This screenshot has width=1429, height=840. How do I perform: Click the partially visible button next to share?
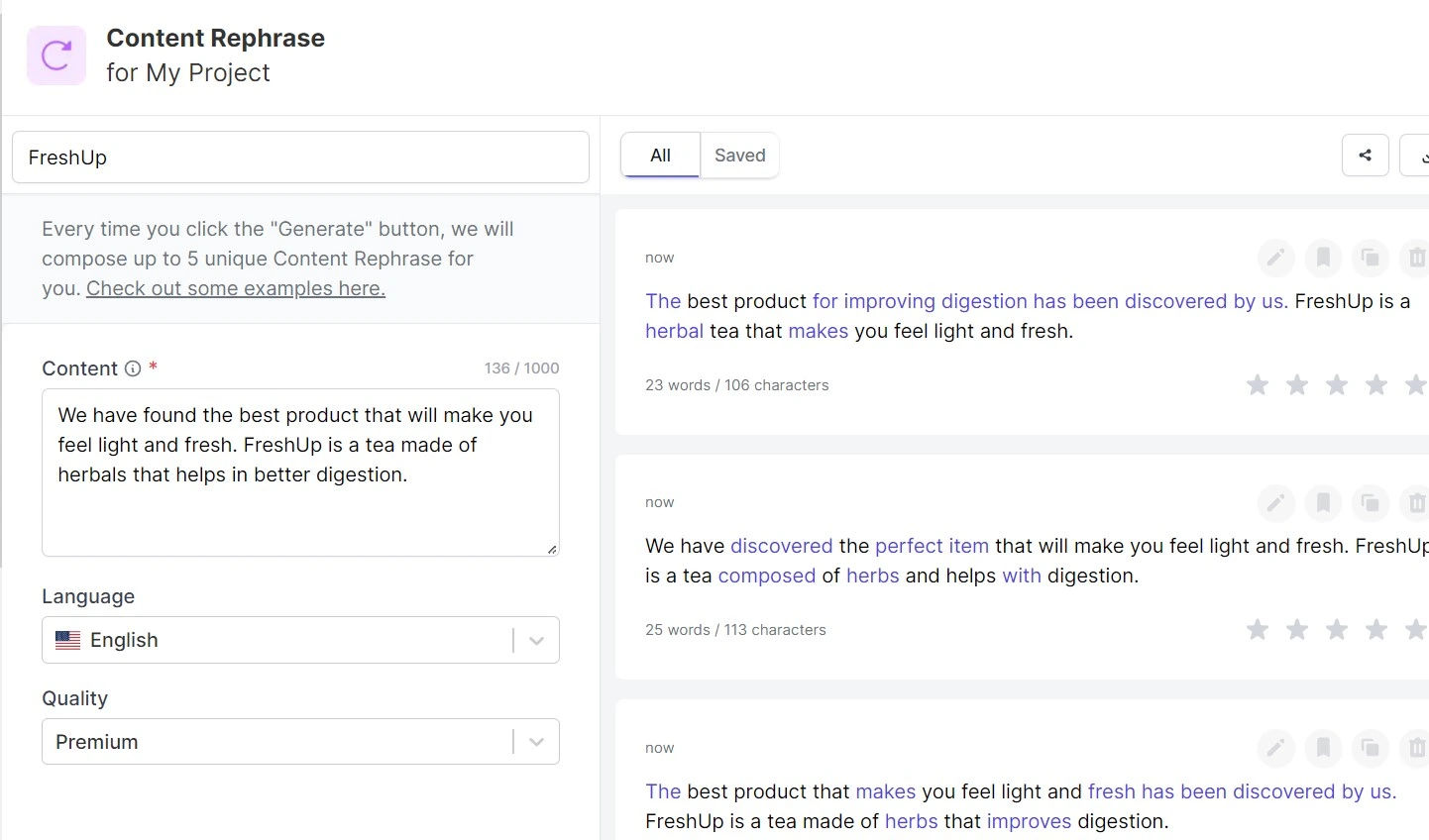1414,156
